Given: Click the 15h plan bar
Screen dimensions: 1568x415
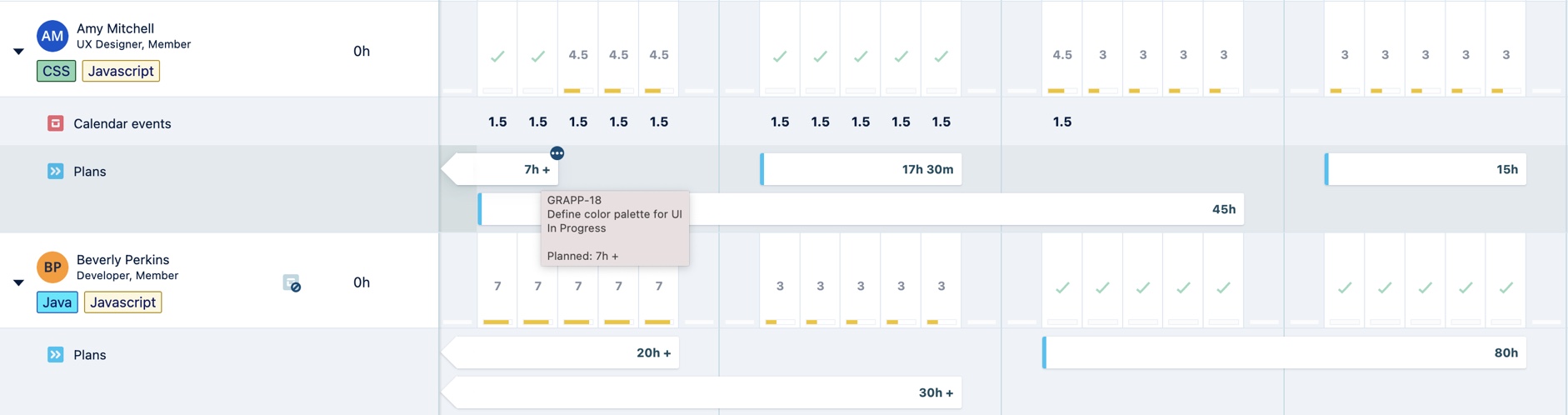Looking at the screenshot, I should 1426,169.
